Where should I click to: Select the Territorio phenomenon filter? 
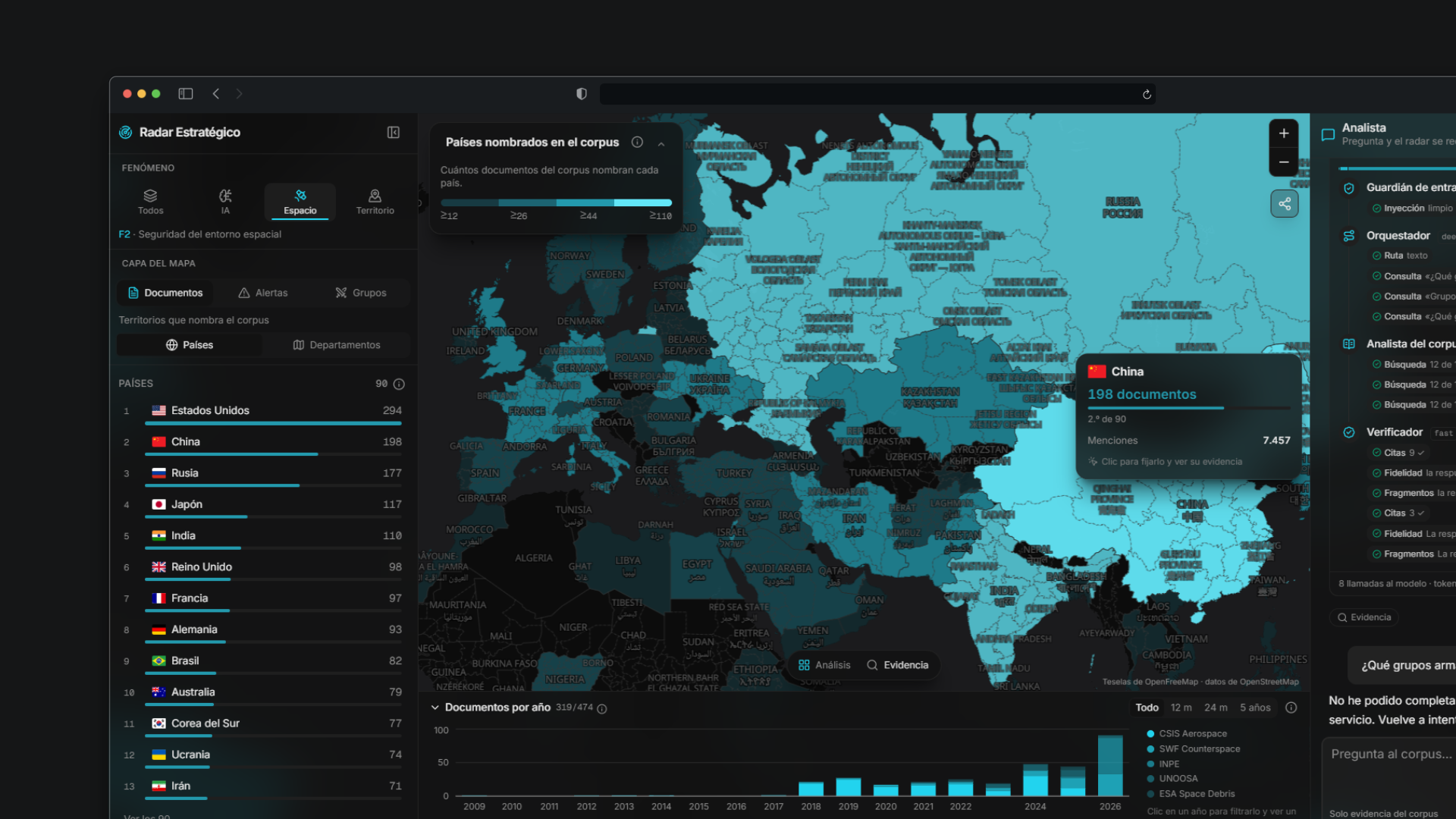[375, 202]
